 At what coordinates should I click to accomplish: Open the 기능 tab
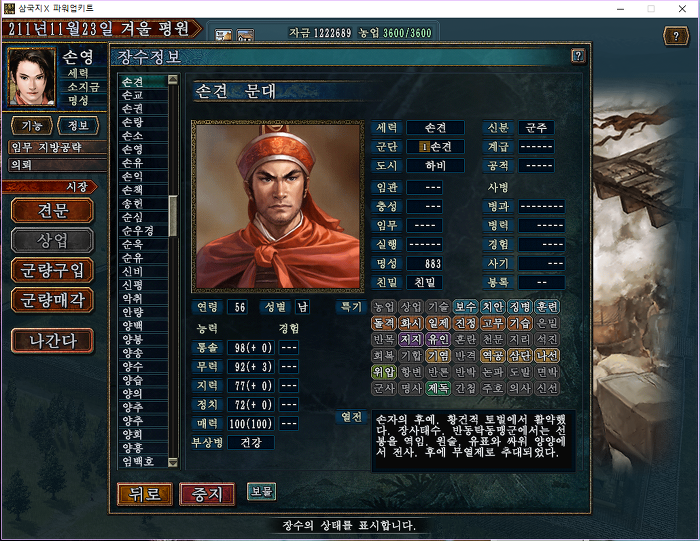click(x=32, y=126)
